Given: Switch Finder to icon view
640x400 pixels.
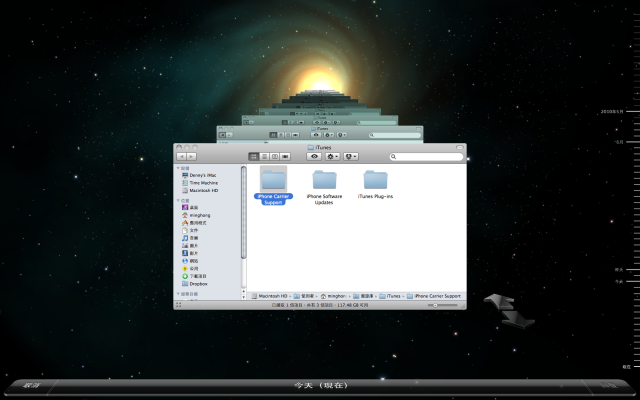Looking at the screenshot, I should point(253,157).
